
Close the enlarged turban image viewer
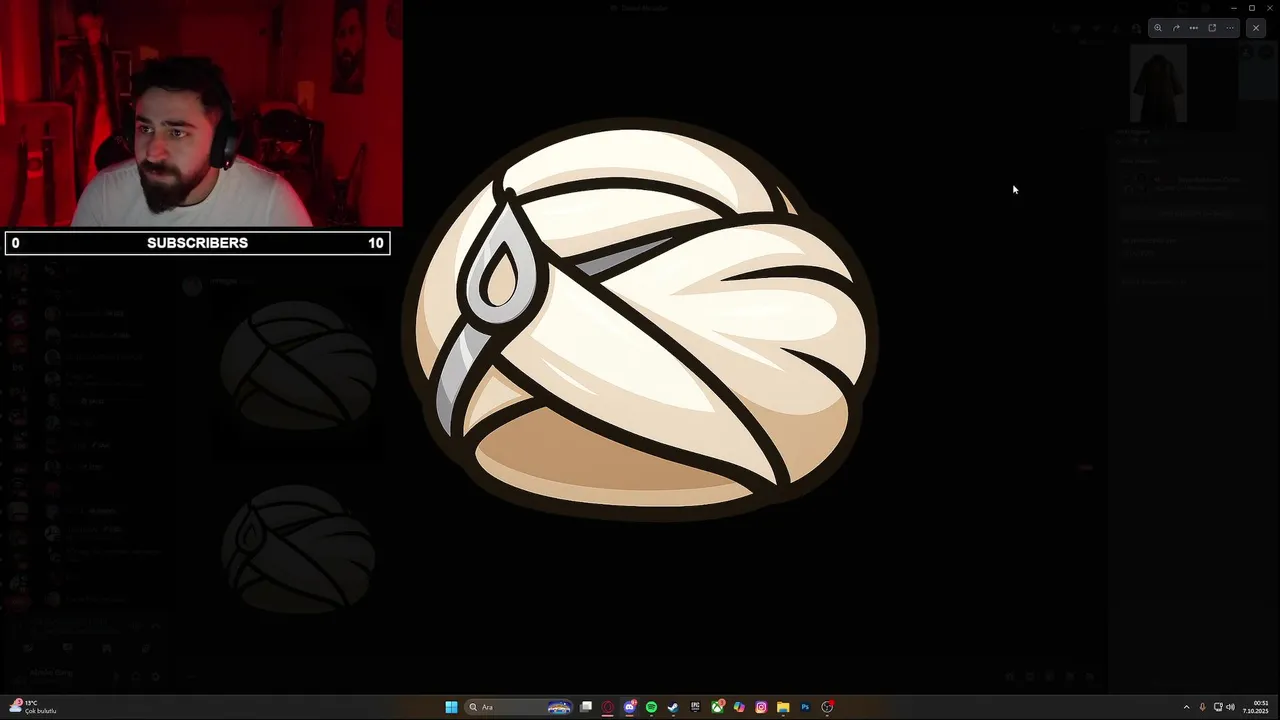pos(1256,28)
